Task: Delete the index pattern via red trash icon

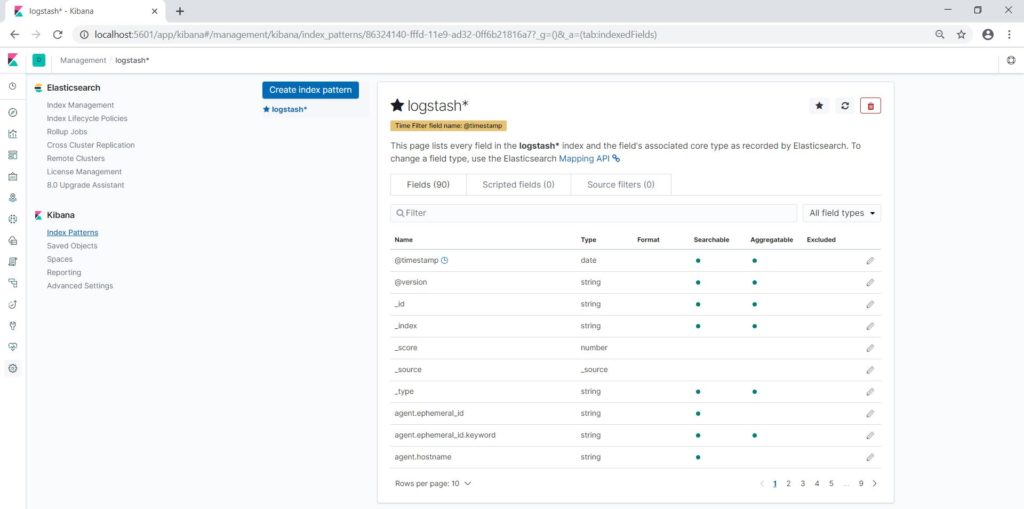Action: pos(870,105)
